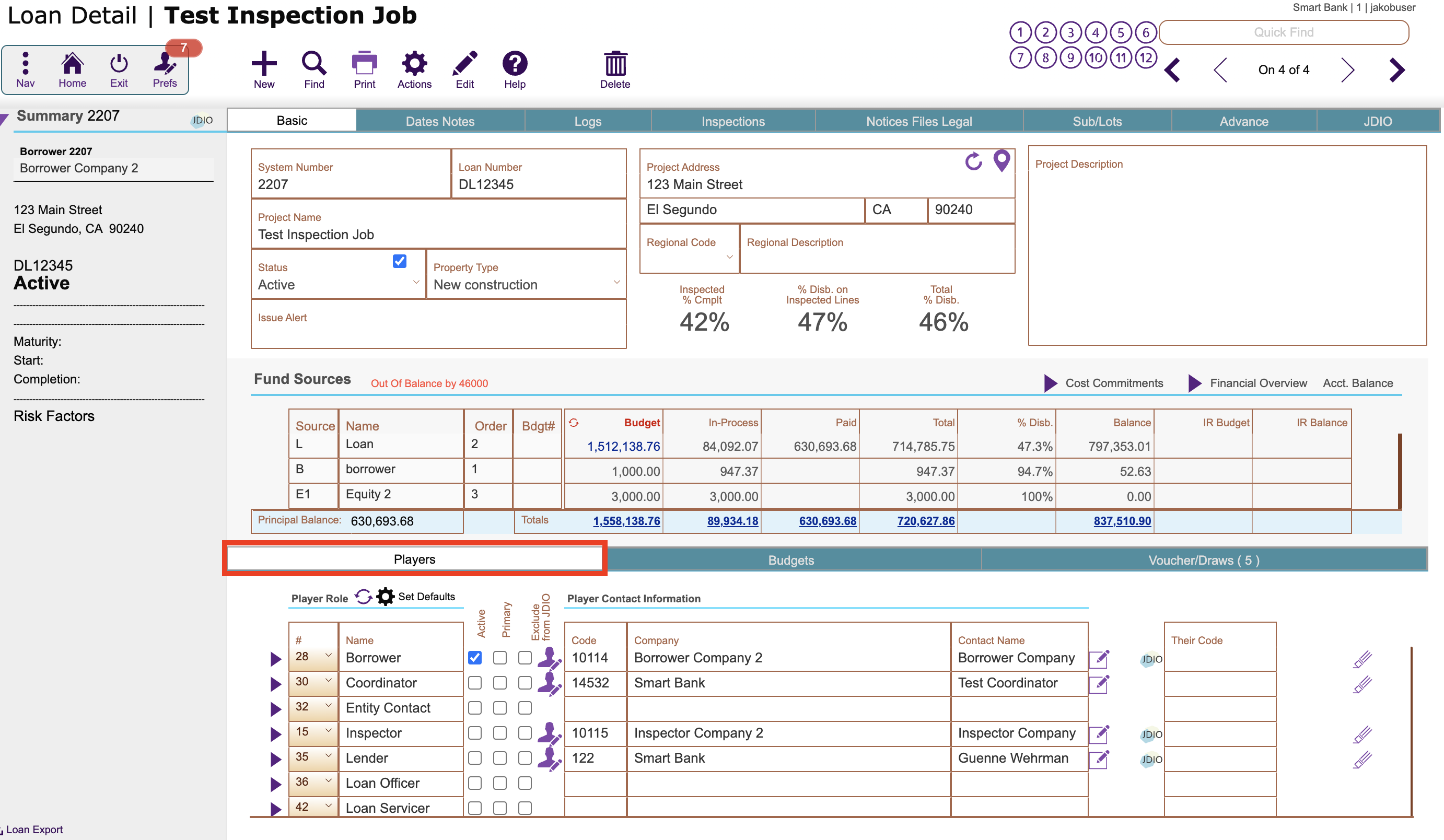This screenshot has height=840, width=1444.
Task: Open the map pin location icon
Action: [x=1001, y=161]
